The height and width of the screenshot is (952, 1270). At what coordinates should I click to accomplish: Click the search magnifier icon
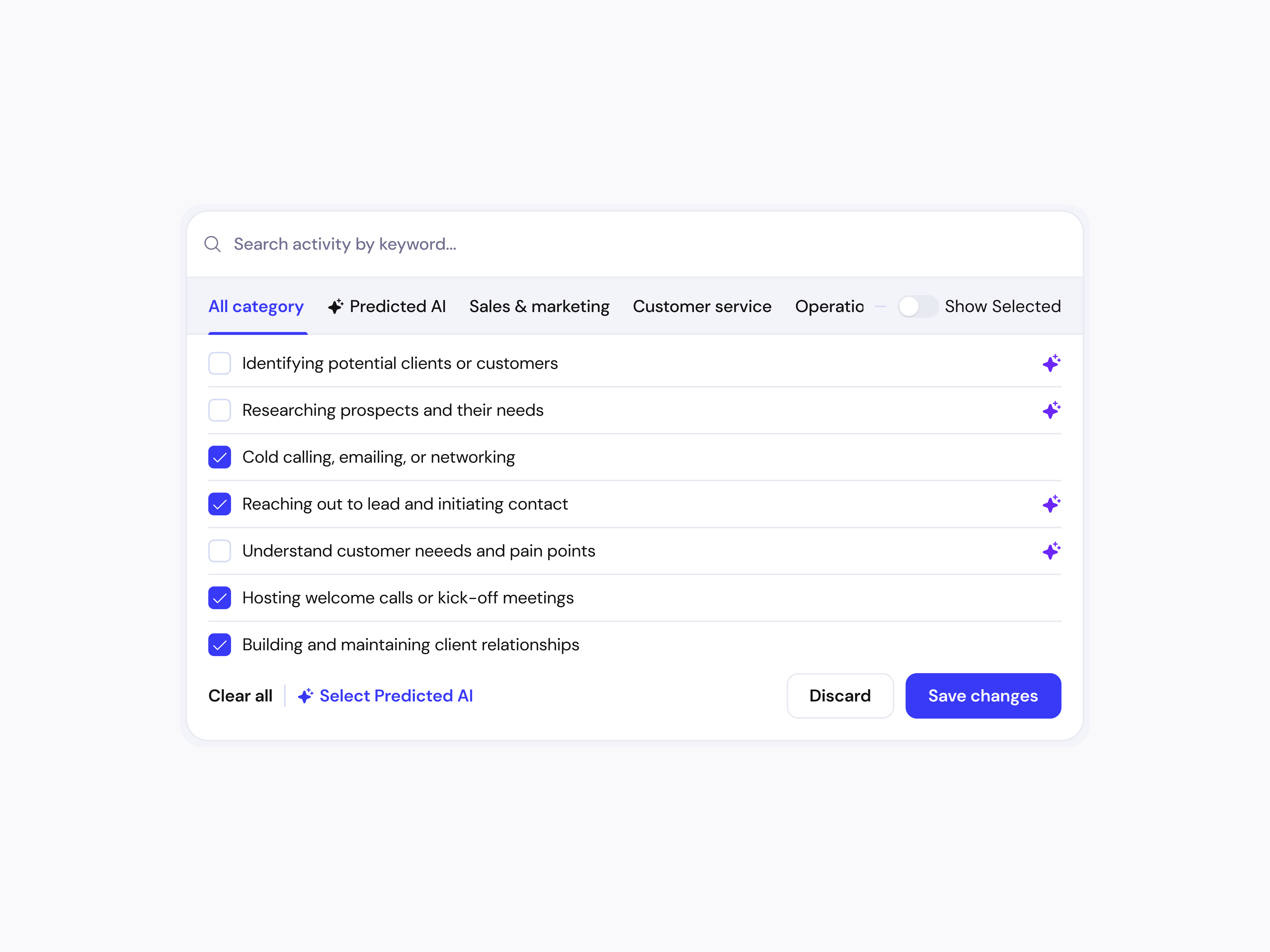[213, 244]
